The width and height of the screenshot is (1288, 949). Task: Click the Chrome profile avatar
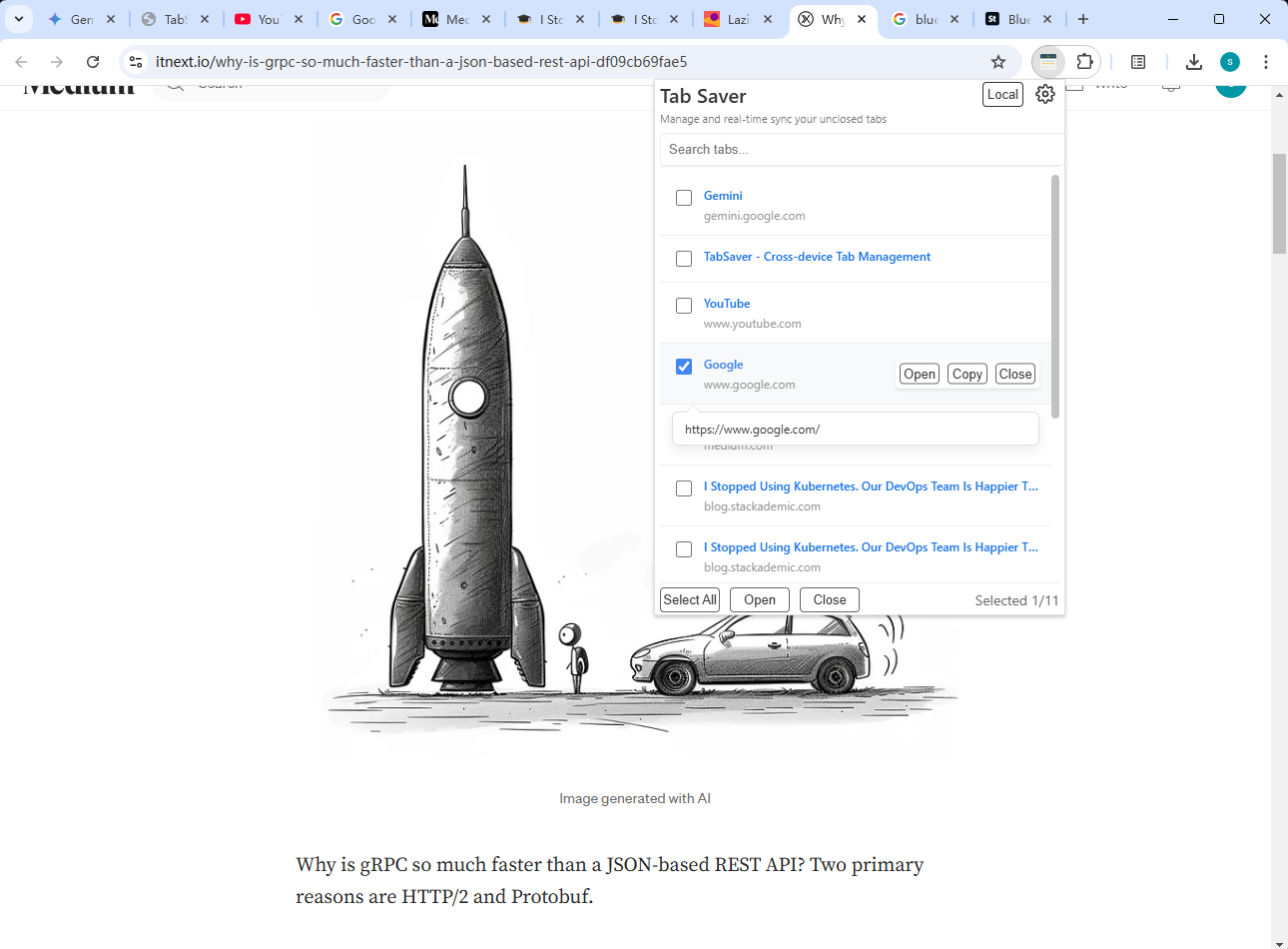1230,62
